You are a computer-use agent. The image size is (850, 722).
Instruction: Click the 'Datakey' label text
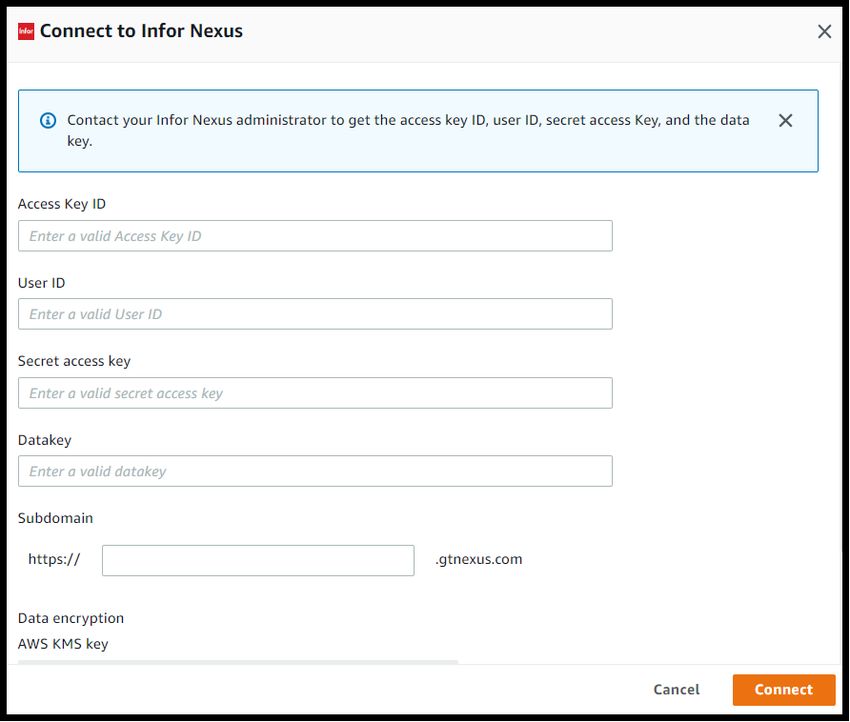[45, 440]
